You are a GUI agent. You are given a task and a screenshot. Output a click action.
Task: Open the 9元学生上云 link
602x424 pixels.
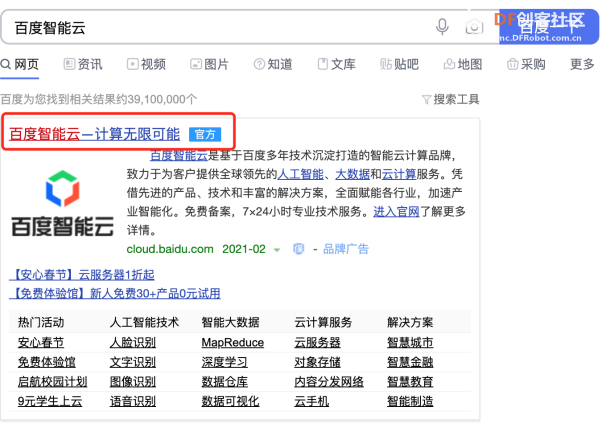point(50,401)
